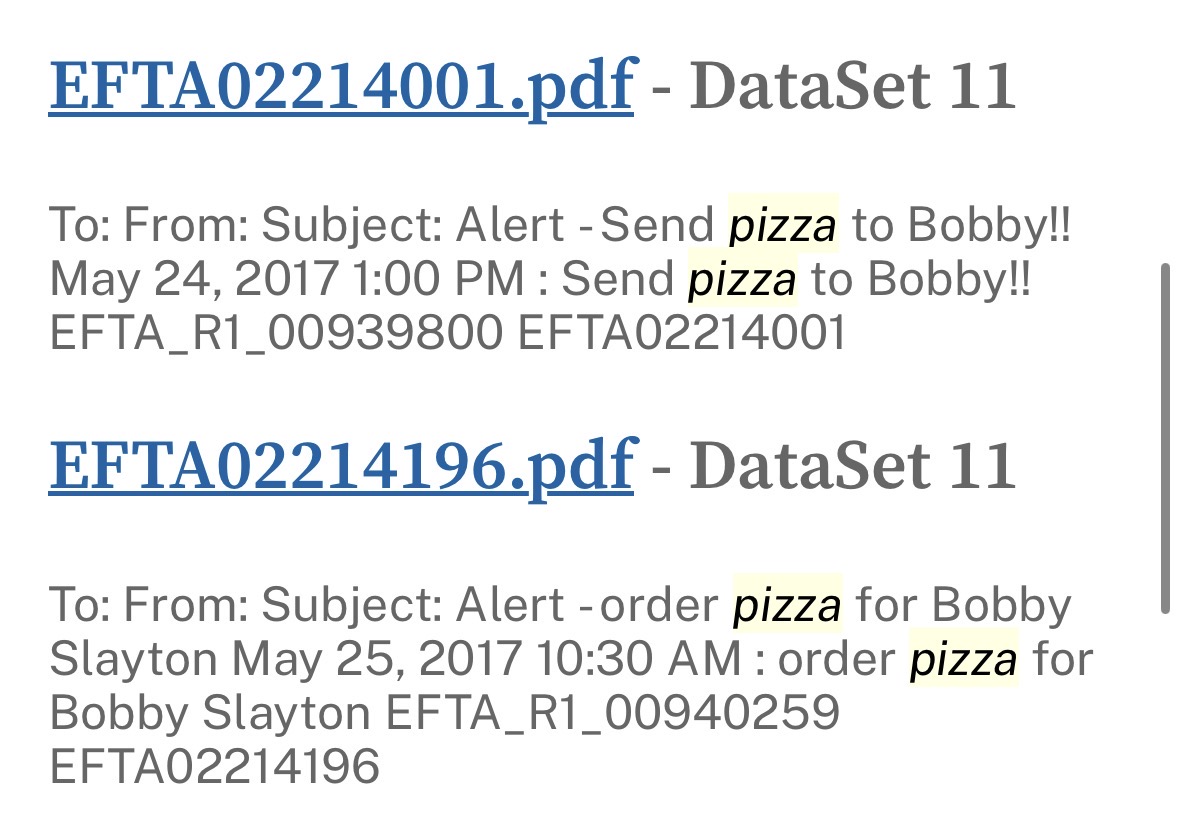
Task: Click highlighted "pizza" after "Alert - Send"
Action: [x=783, y=227]
